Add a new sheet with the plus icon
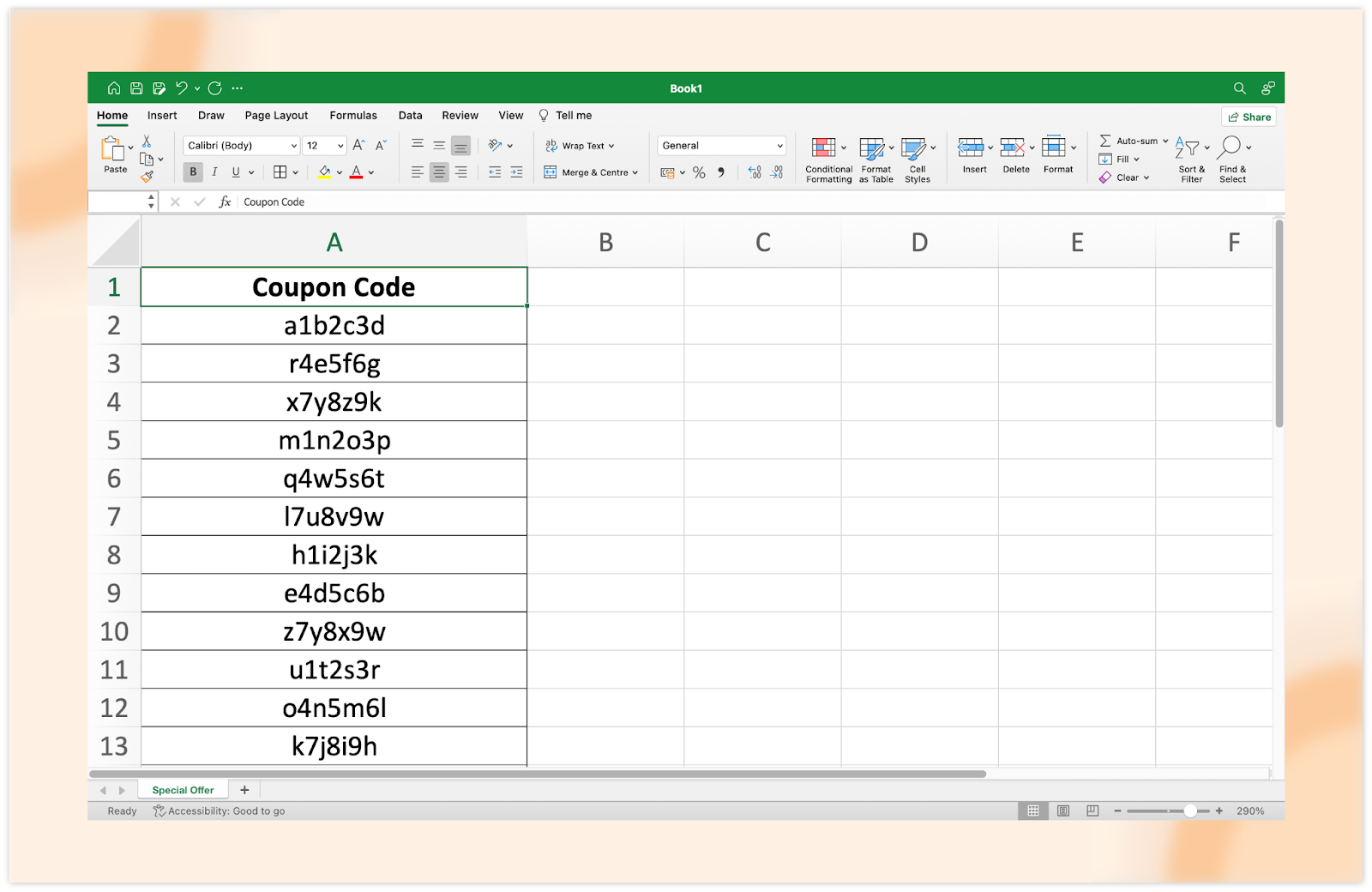 [244, 790]
